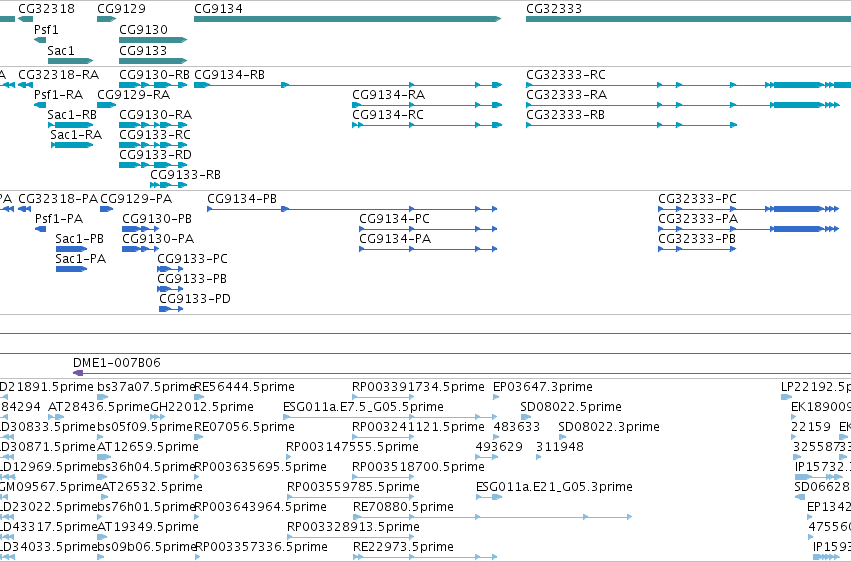Click EST SD08022.3prime
The image size is (851, 562).
(609, 427)
